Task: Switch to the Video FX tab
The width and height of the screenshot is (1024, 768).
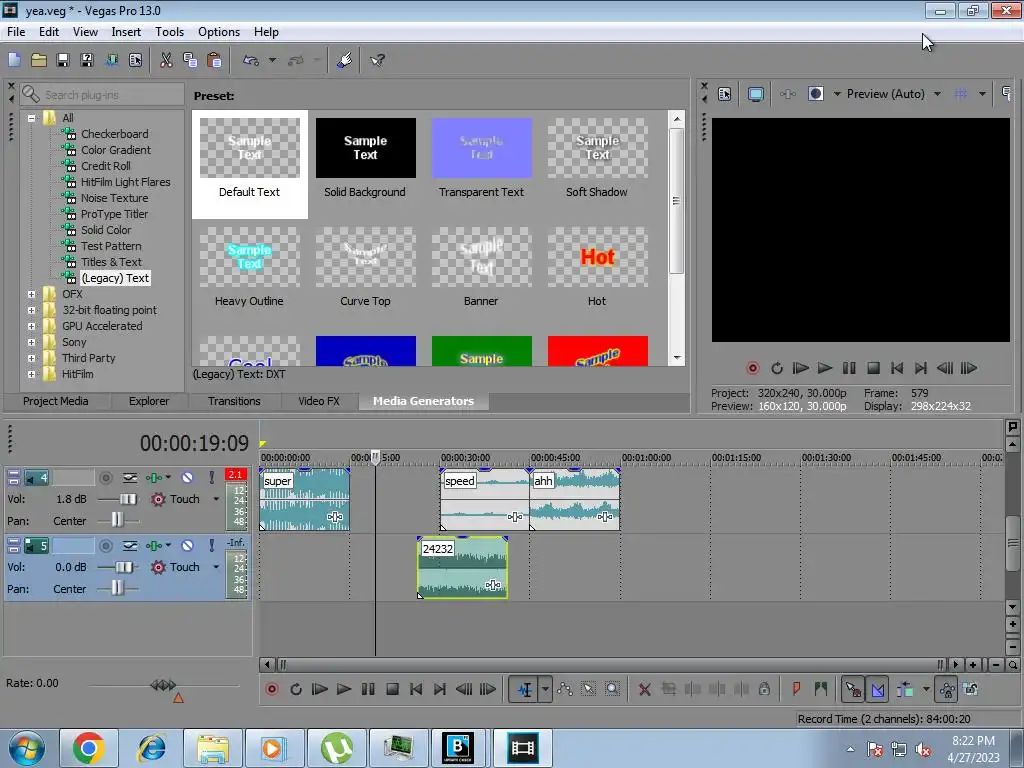Action: click(x=319, y=401)
